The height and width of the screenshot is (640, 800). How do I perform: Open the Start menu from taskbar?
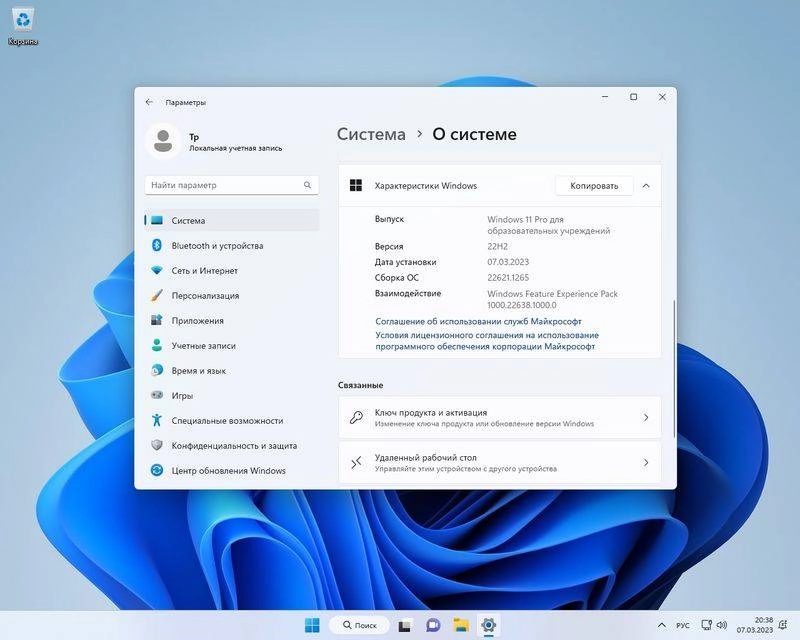(x=312, y=625)
